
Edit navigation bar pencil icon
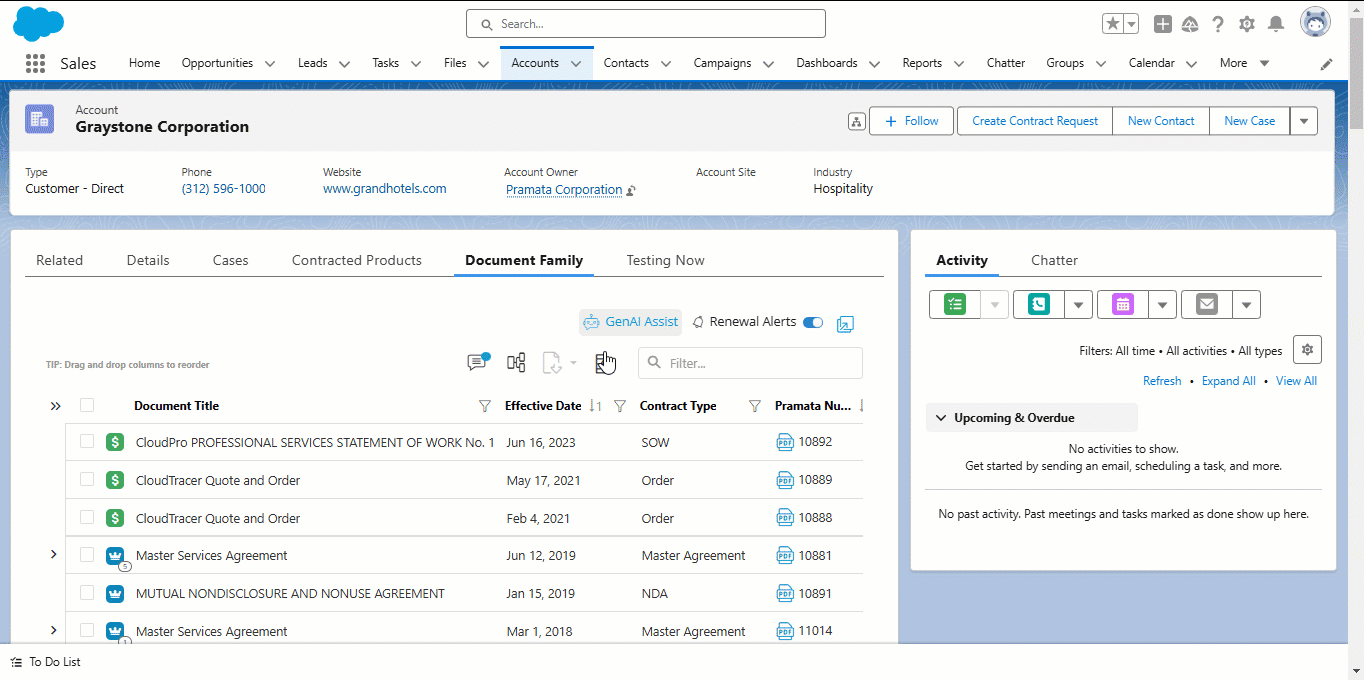(1327, 64)
